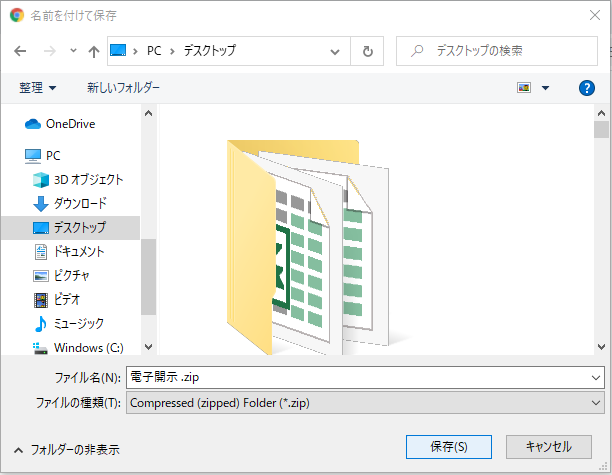The width and height of the screenshot is (612, 475).
Task: Close the save dialog
Action: point(594,15)
